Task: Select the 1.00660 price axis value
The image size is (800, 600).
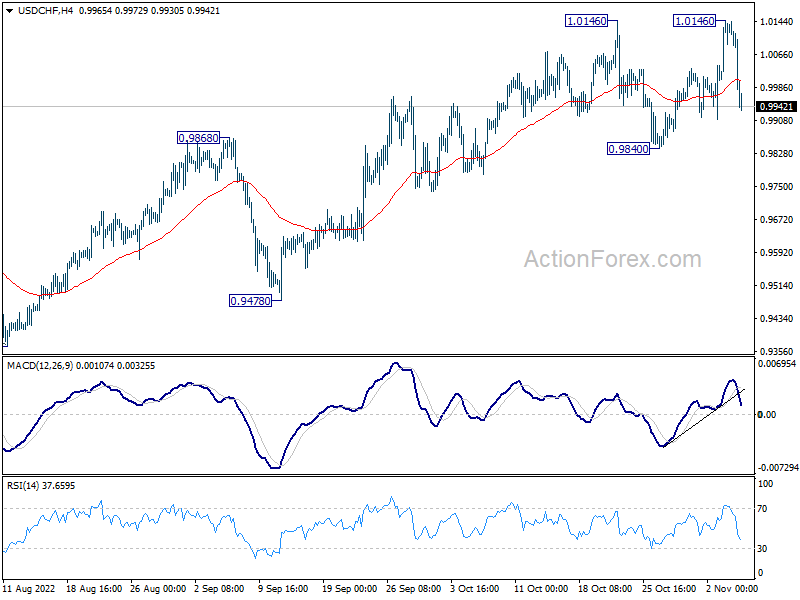Action: (777, 55)
